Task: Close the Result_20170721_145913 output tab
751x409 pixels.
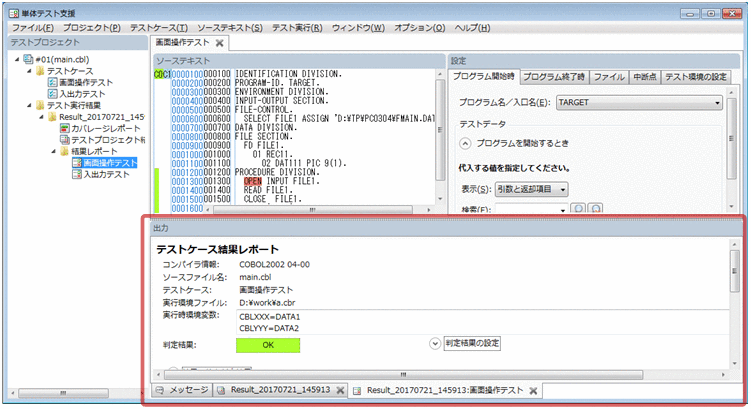Action: (340, 390)
